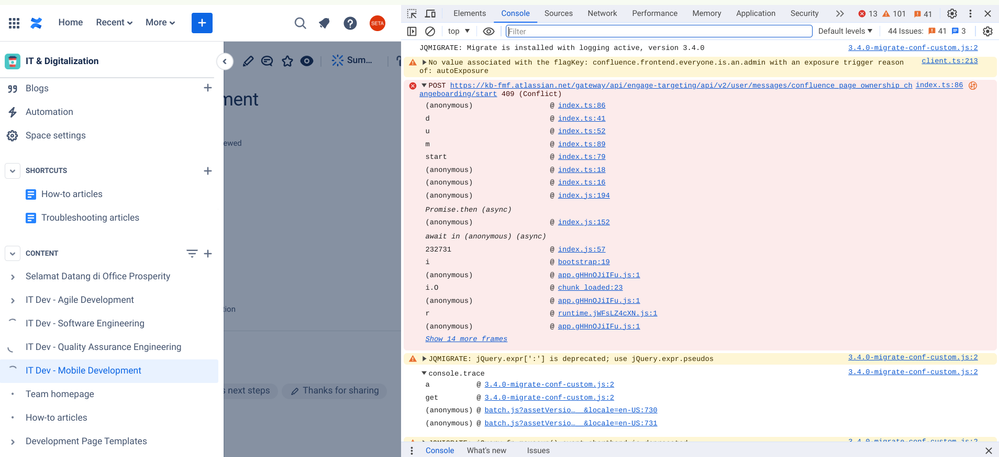Click the Space settings gear icon
This screenshot has height=457, width=999.
click(11, 136)
